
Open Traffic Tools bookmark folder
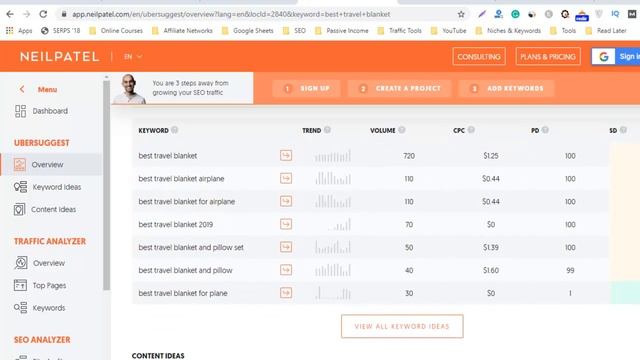point(400,31)
